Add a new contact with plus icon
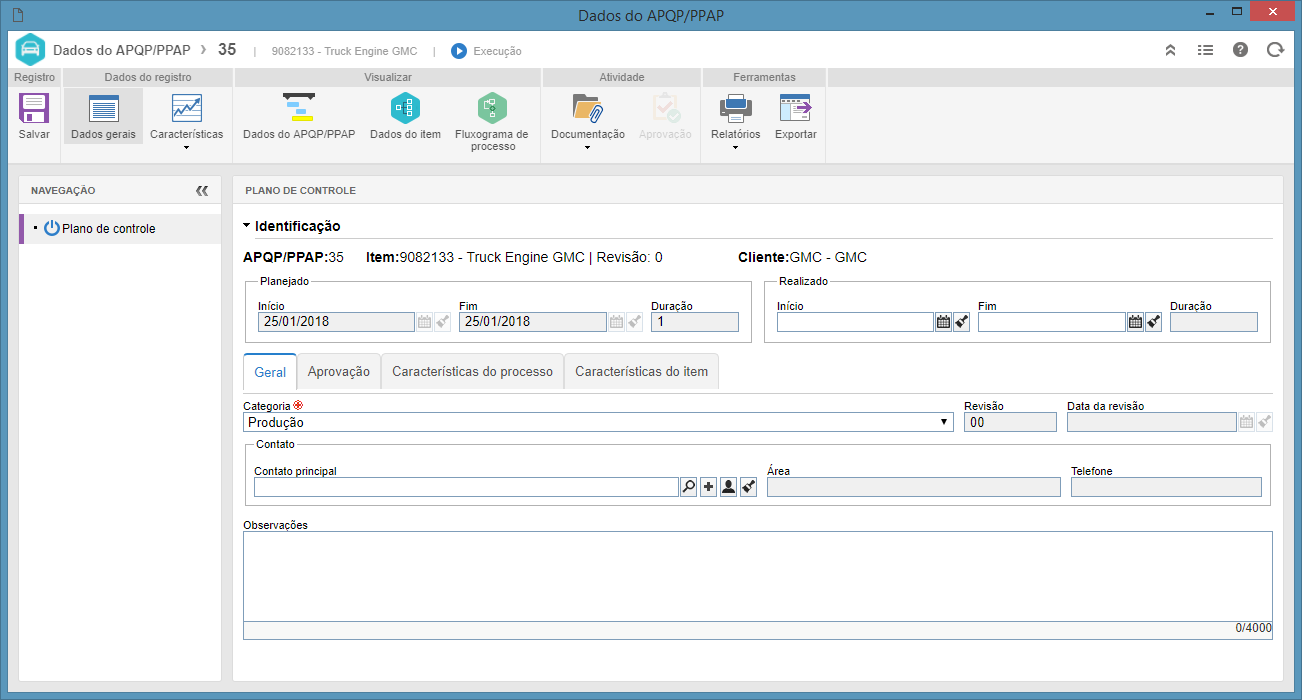This screenshot has width=1302, height=700. (x=709, y=487)
